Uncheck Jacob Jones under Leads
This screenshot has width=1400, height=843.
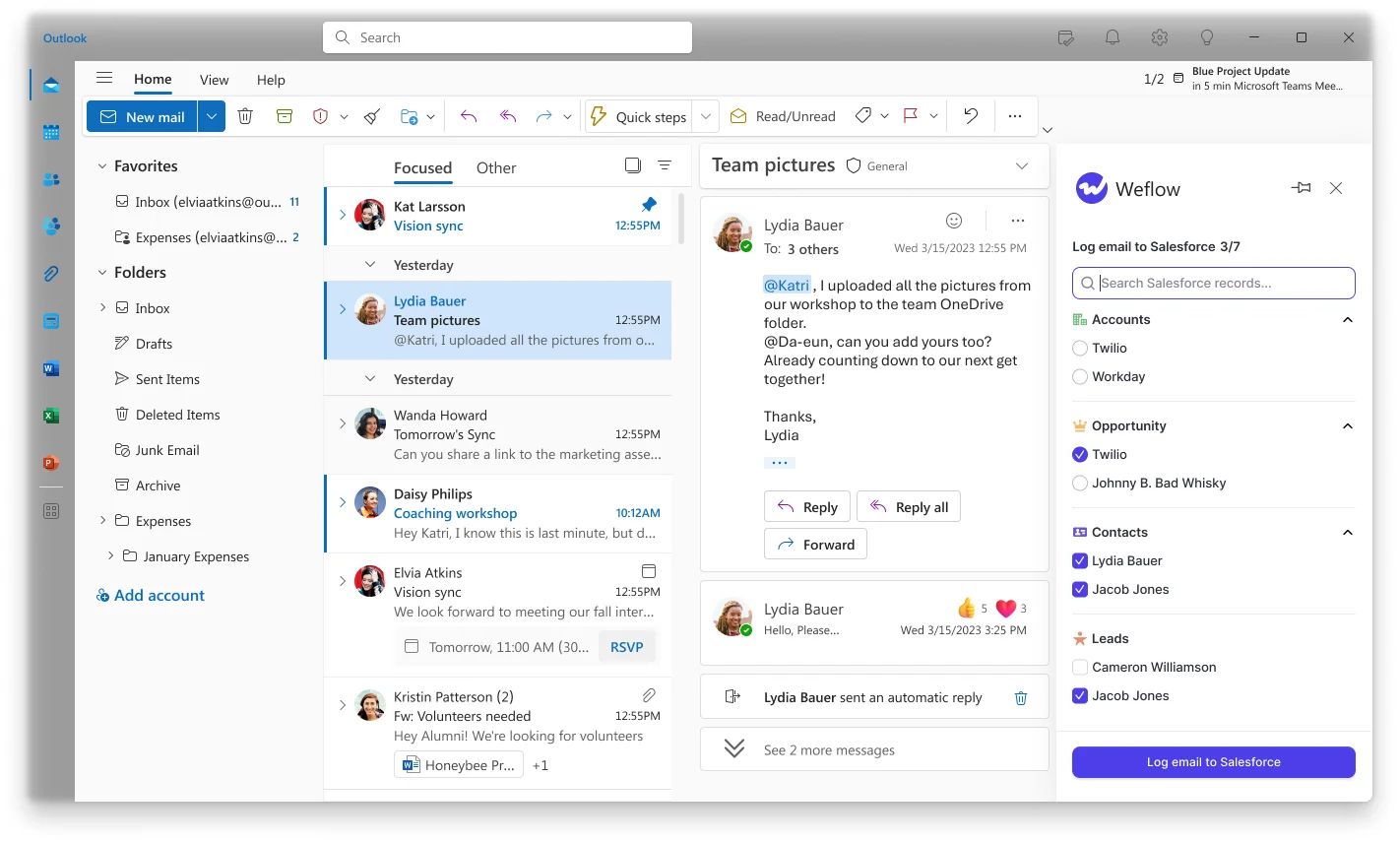[1080, 695]
